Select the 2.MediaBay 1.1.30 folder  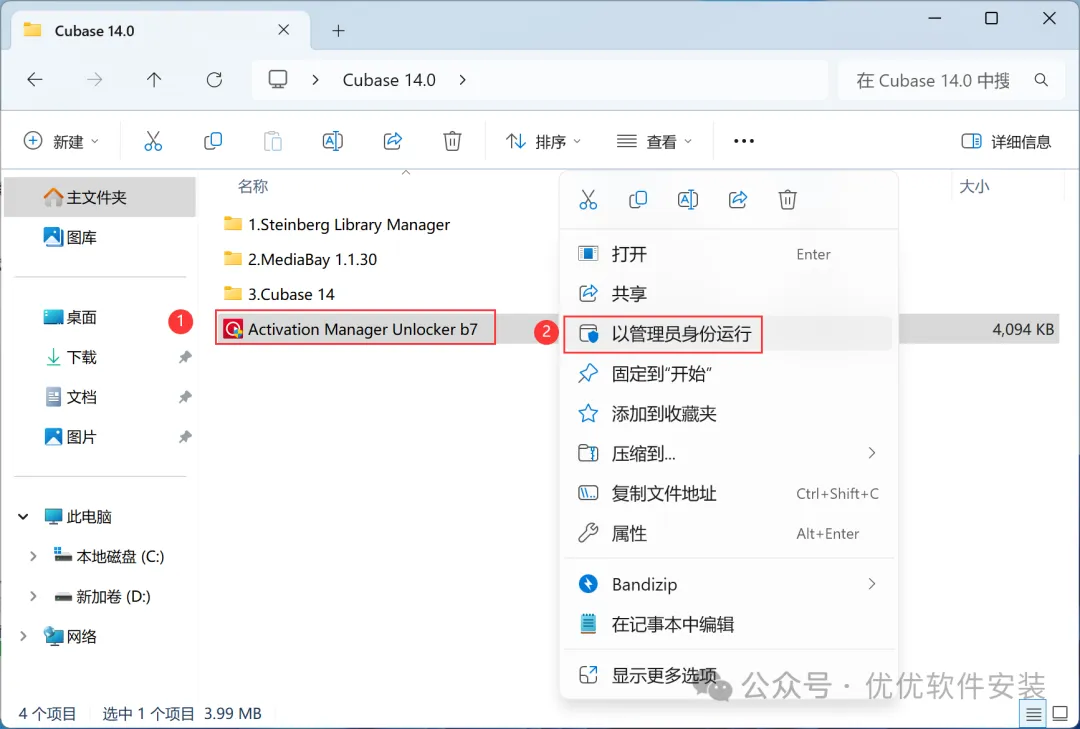click(300, 260)
